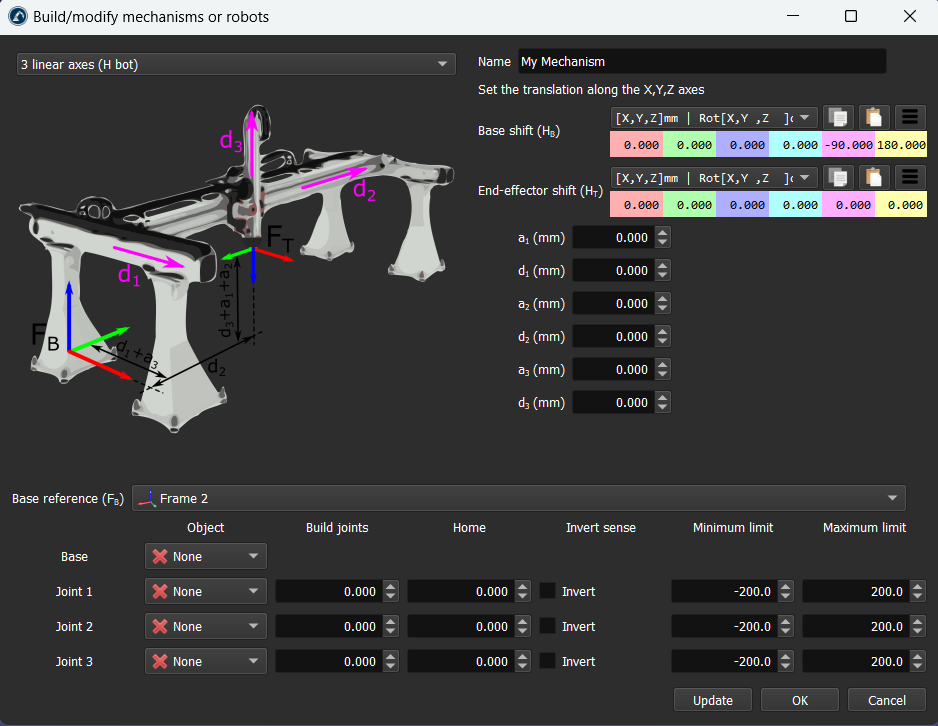Open Base shift orientation format dropdown
This screenshot has height=726, width=938.
(x=714, y=117)
